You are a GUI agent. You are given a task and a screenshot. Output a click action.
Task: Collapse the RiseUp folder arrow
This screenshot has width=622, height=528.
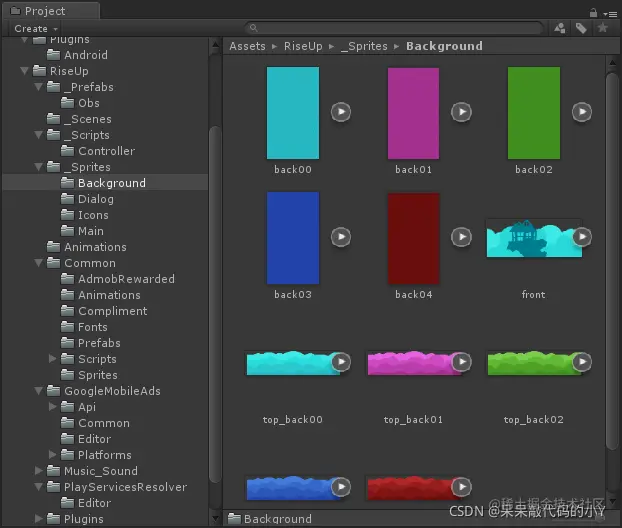point(25,71)
